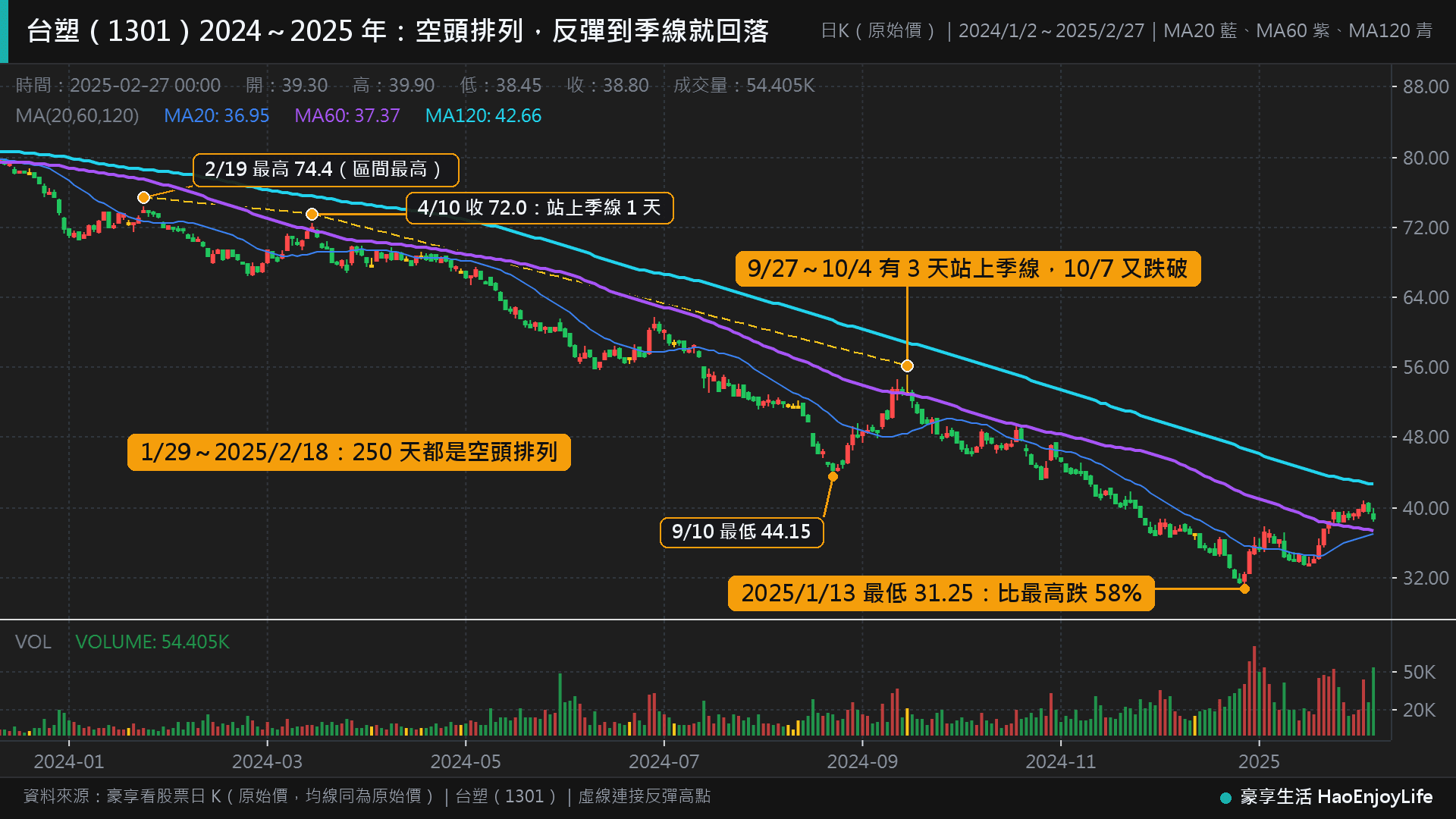Image resolution: width=1456 pixels, height=819 pixels.
Task: Click the VOLUME: 54.405K label
Action: 152,642
